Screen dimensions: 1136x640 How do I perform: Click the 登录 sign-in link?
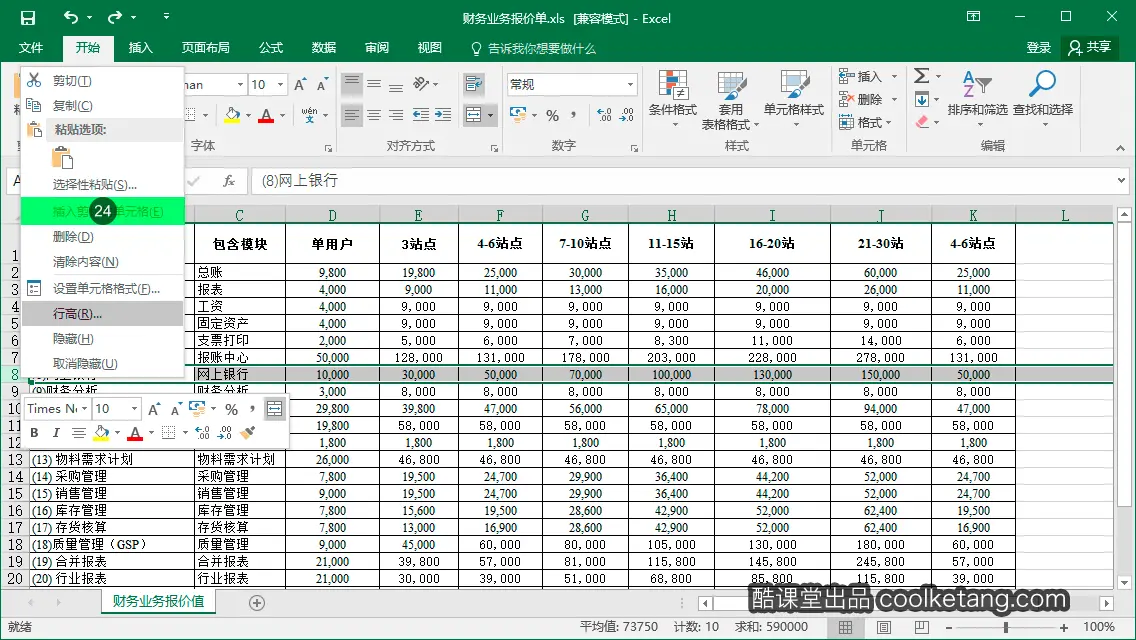pos(1038,48)
